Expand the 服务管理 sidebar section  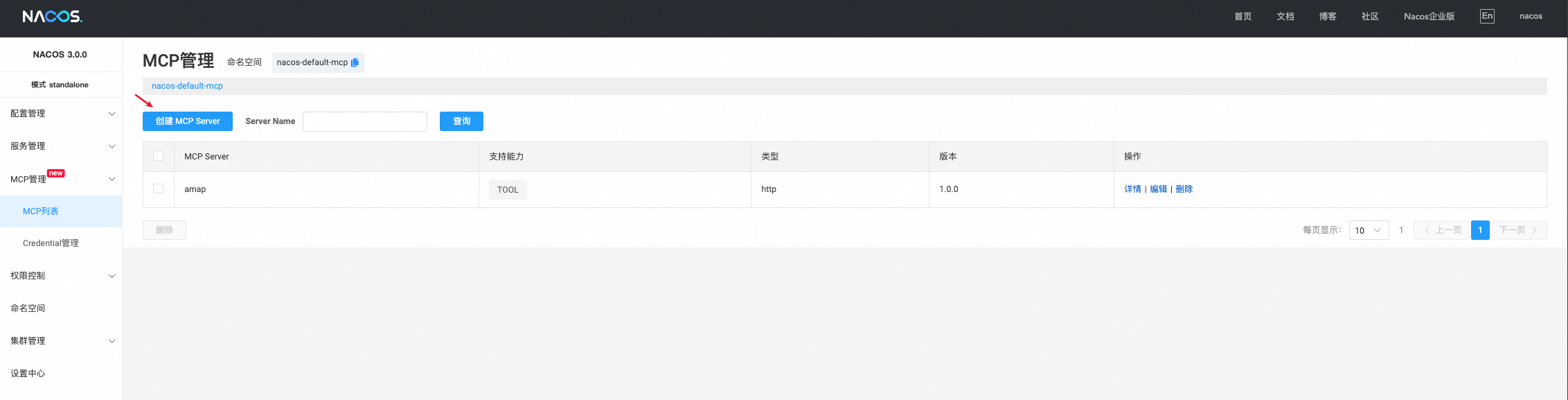click(x=61, y=146)
